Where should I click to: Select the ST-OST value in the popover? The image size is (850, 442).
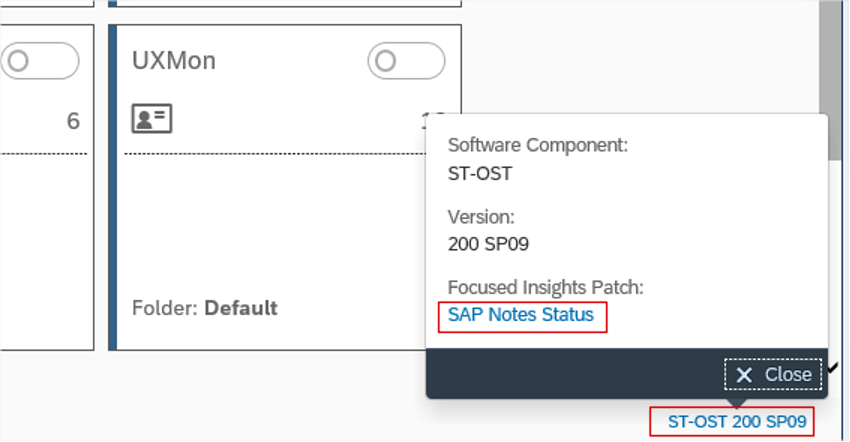(480, 173)
